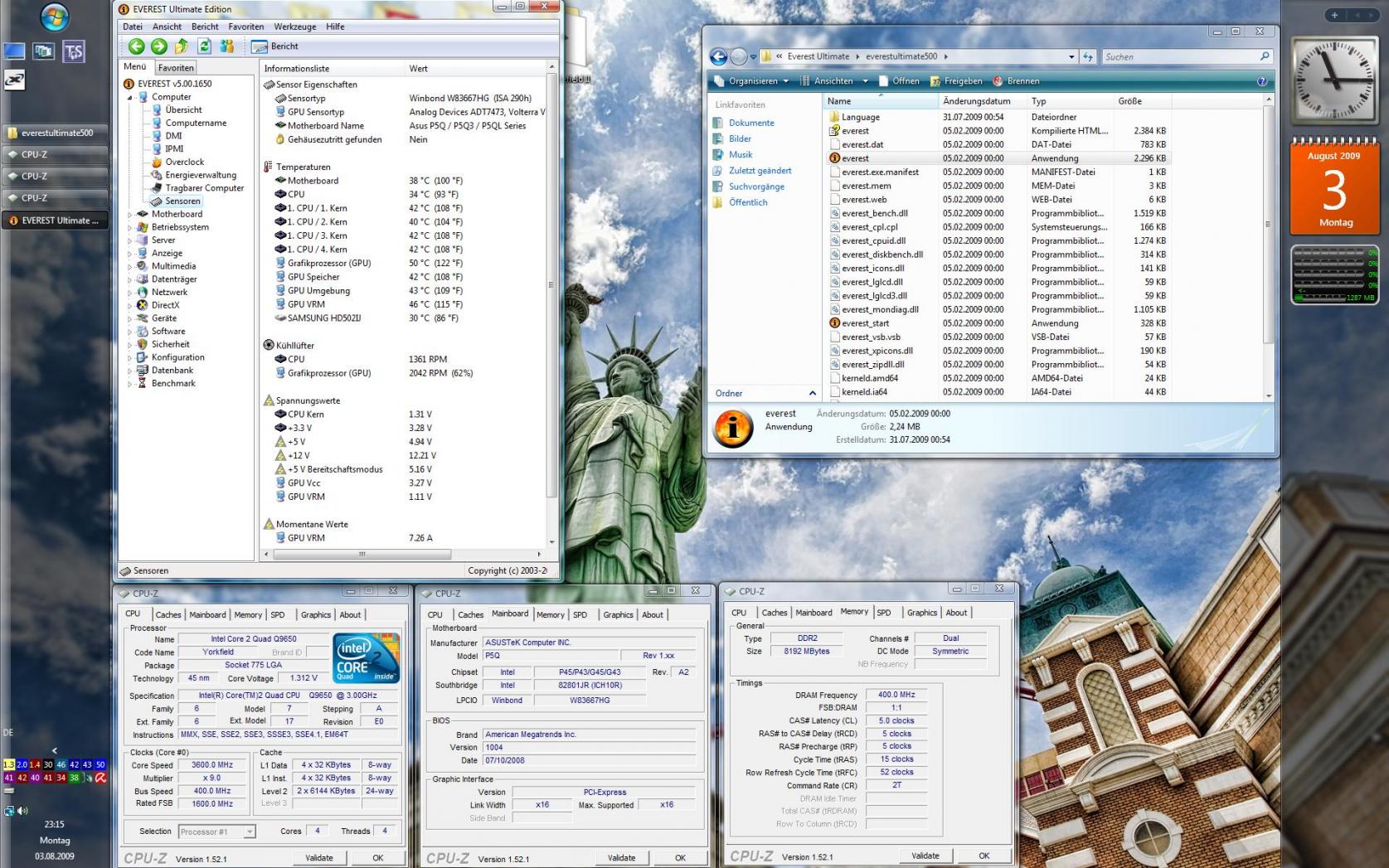Select the Multimedia speaker icon in tree

tap(143, 266)
